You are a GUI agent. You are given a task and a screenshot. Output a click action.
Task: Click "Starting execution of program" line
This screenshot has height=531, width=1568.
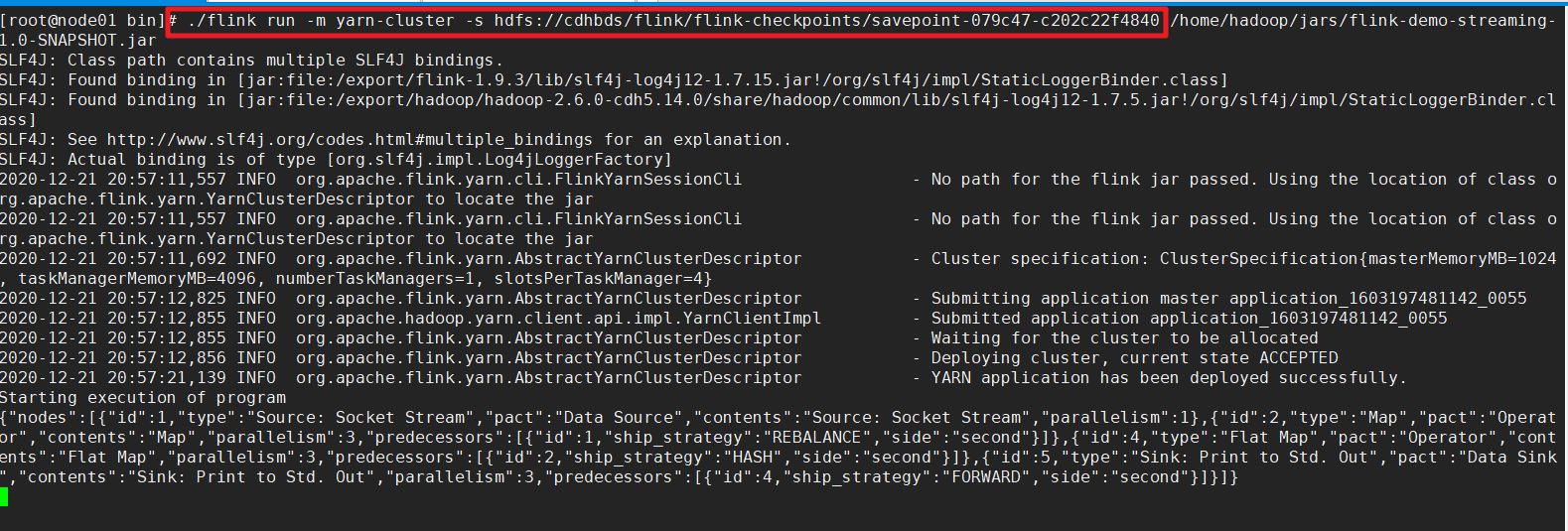click(x=143, y=398)
